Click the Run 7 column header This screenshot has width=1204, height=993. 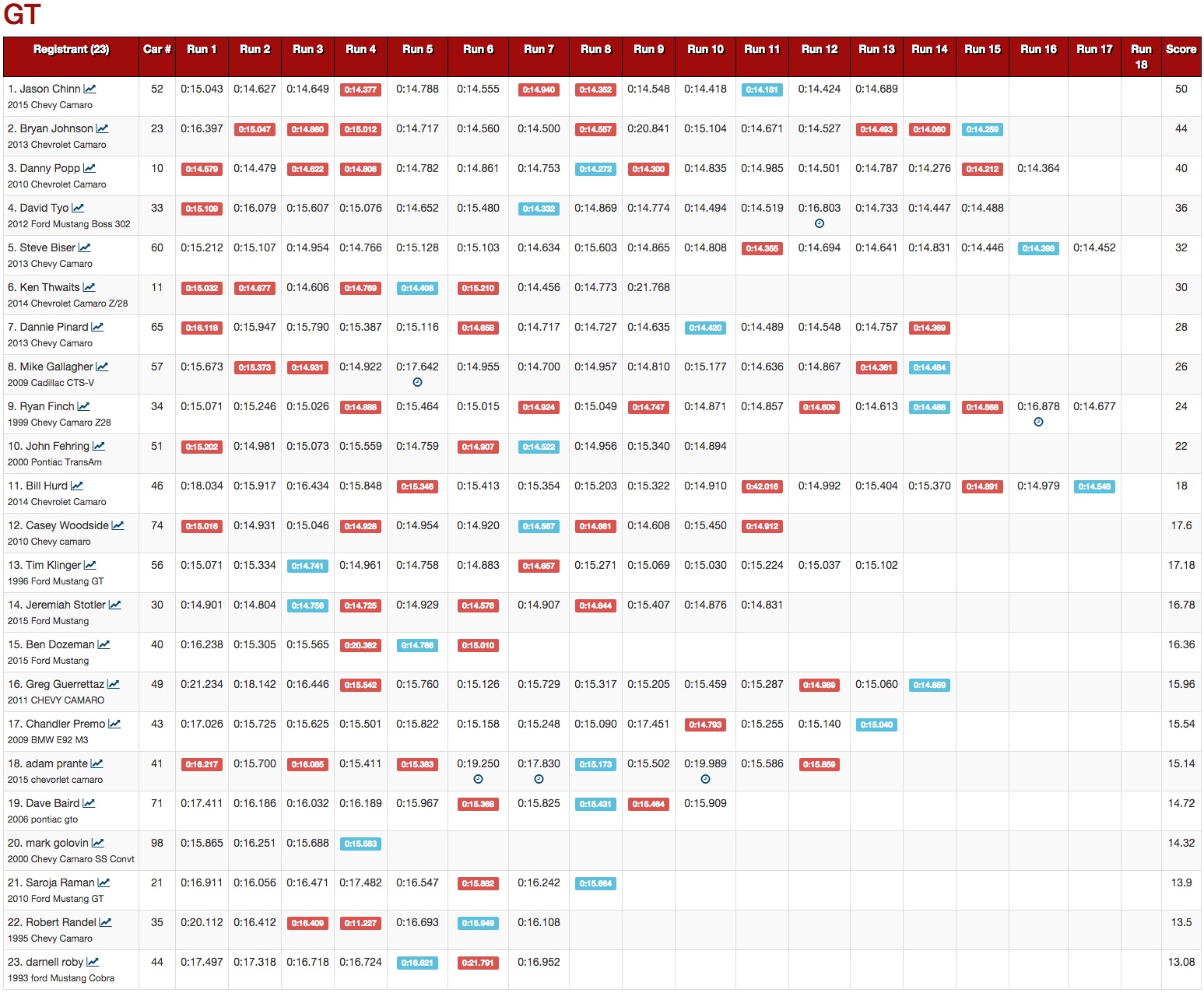[539, 49]
